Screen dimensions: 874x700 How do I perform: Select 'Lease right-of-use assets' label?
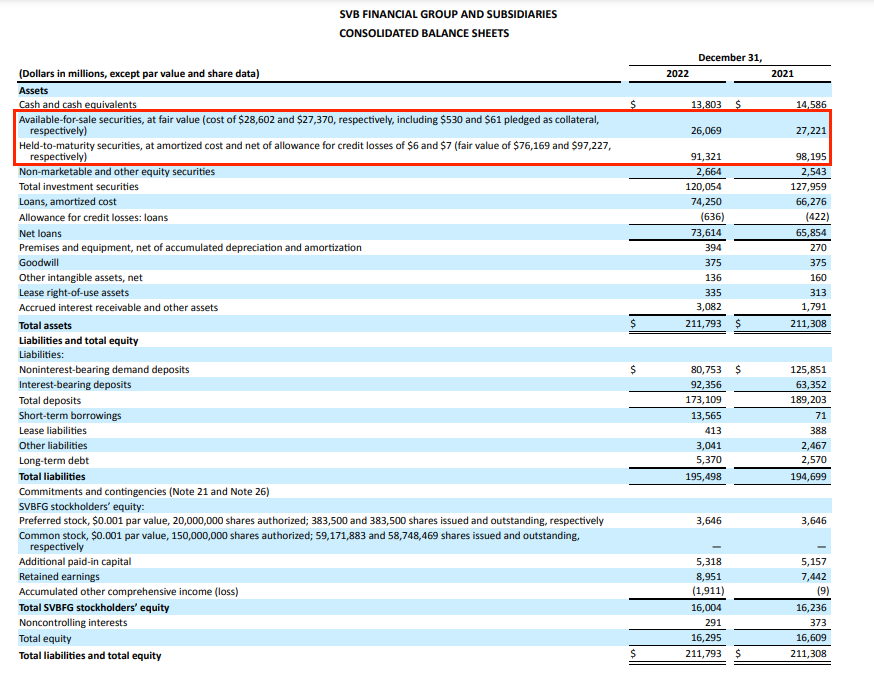point(74,293)
